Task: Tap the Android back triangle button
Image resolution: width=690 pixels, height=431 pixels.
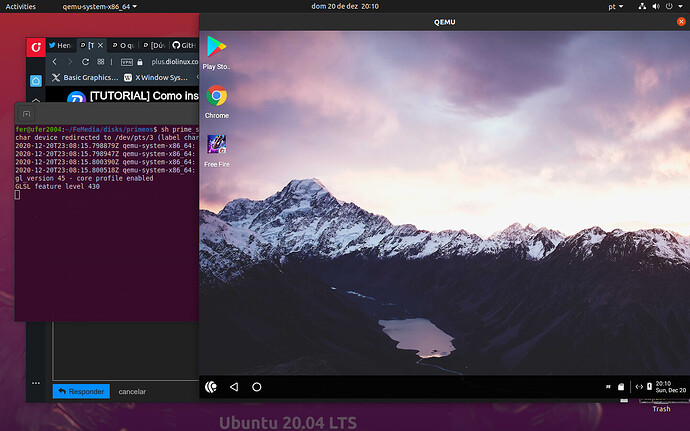Action: tap(234, 387)
